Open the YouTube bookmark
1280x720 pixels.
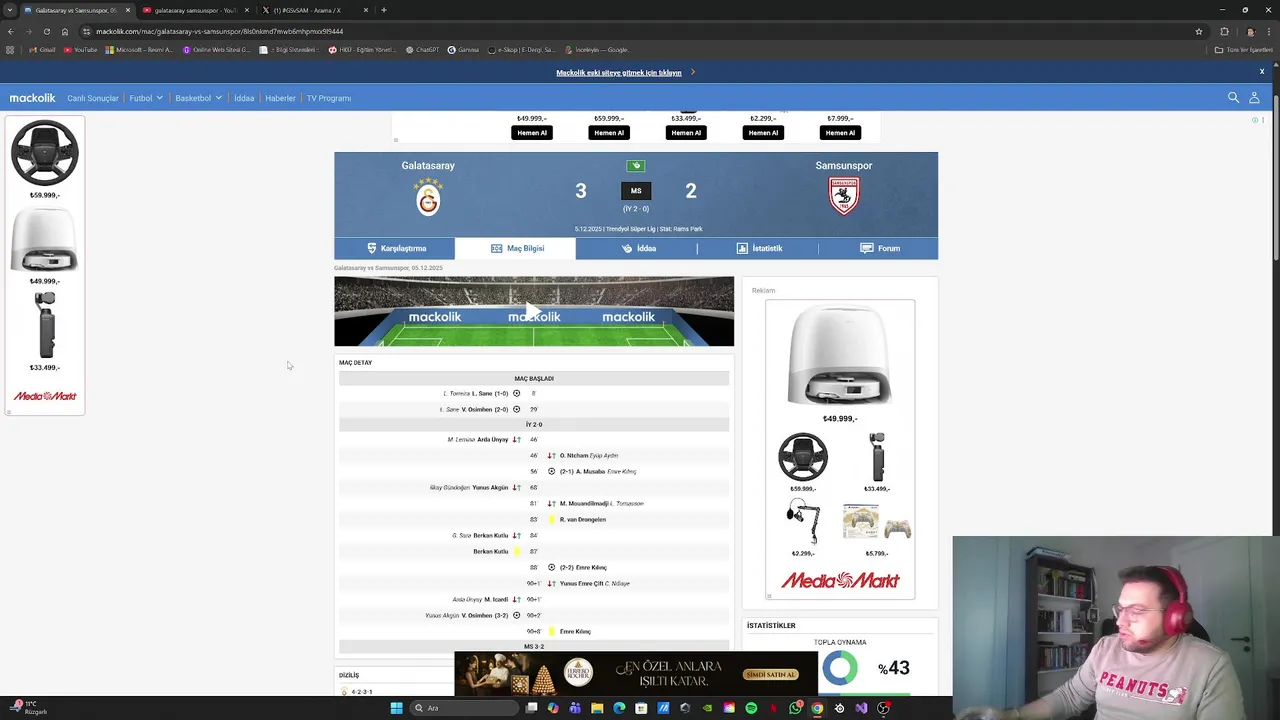(80, 50)
